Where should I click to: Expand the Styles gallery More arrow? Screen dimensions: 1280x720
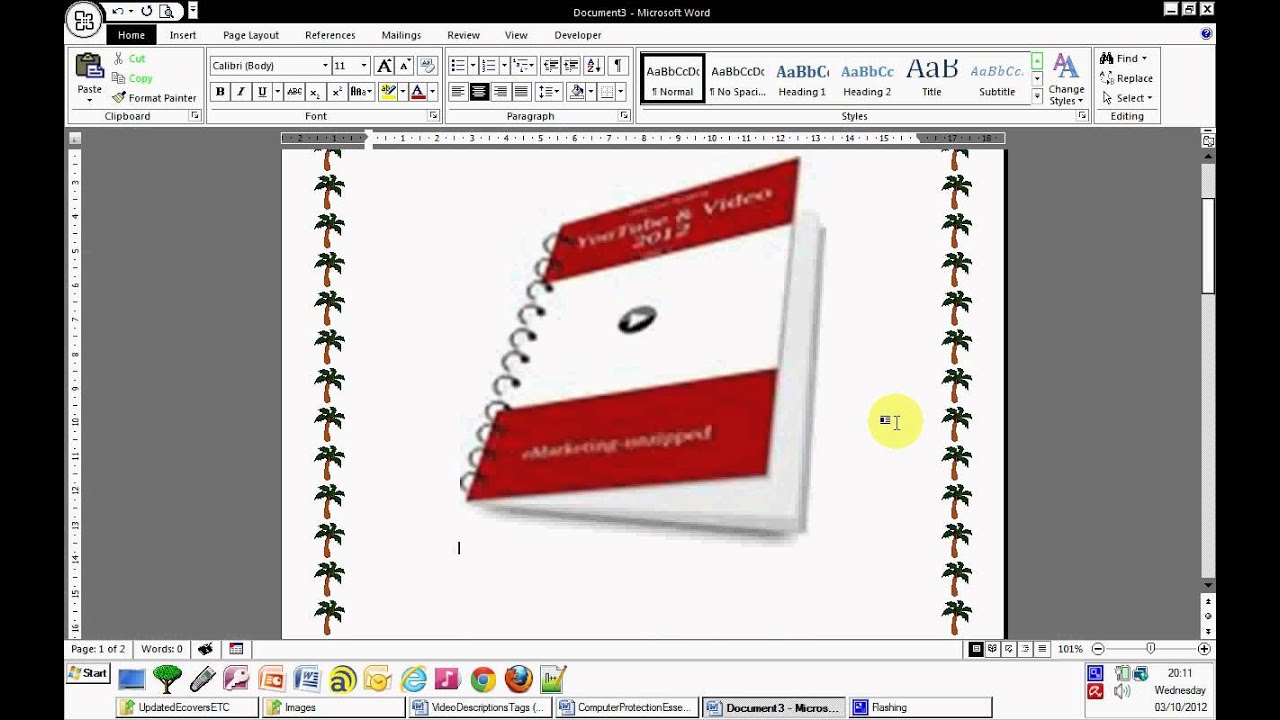click(1037, 97)
